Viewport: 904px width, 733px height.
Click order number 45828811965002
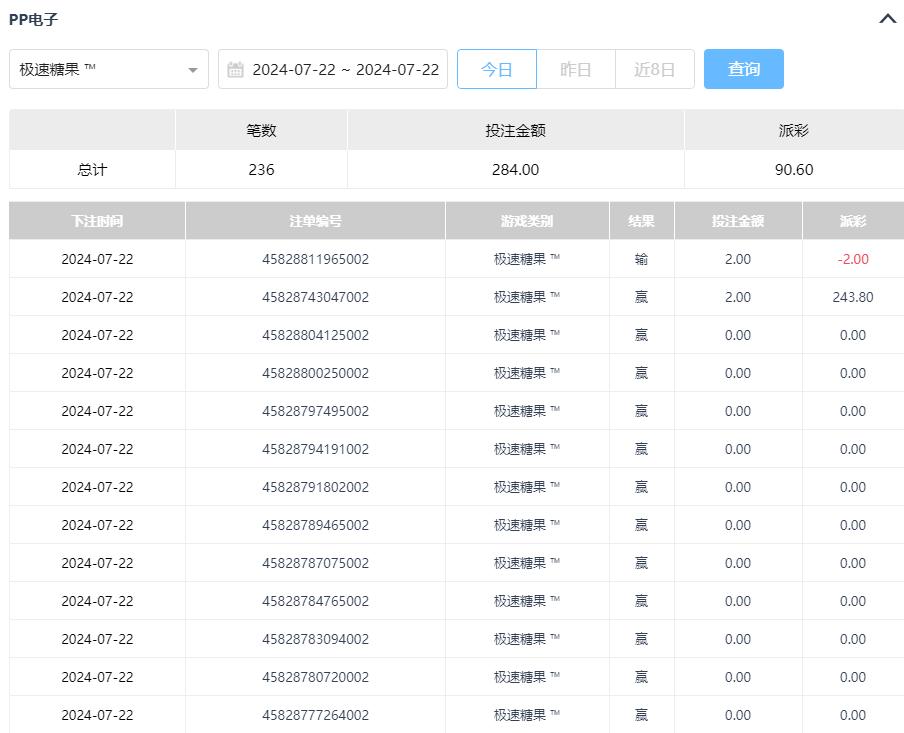click(x=315, y=259)
